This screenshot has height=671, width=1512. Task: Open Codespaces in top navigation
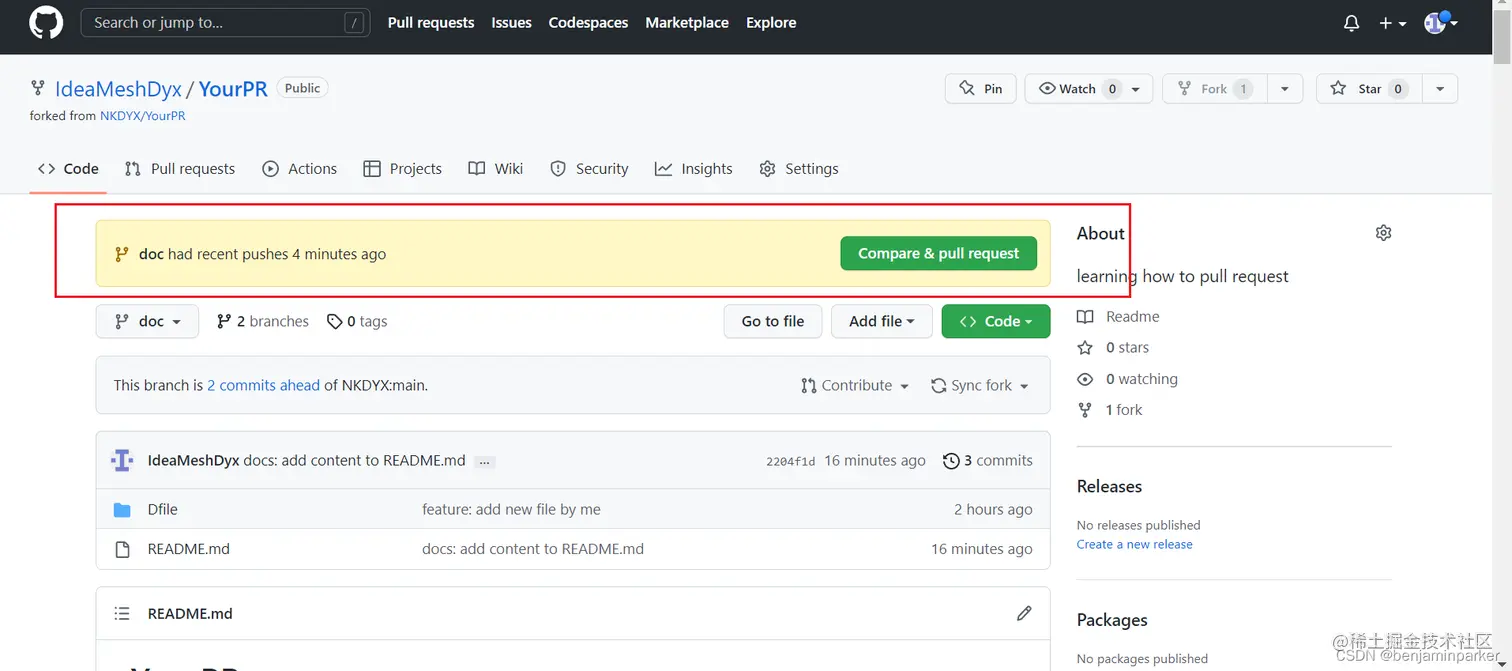(x=588, y=22)
